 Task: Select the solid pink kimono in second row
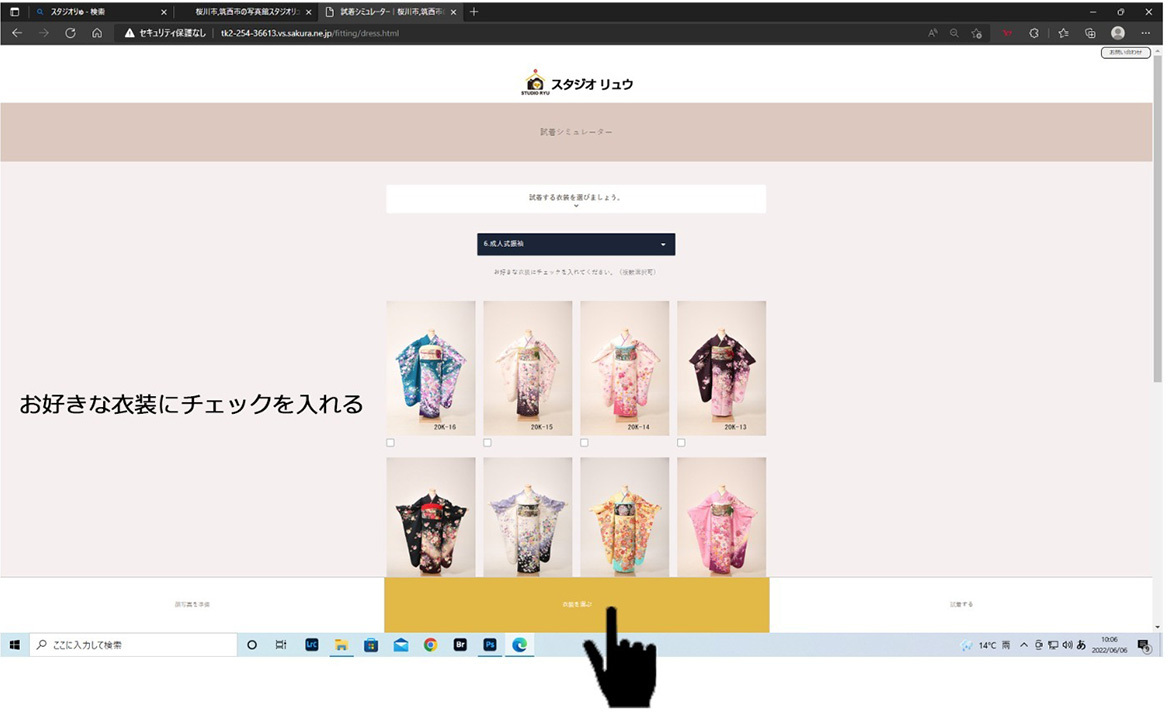tap(722, 518)
